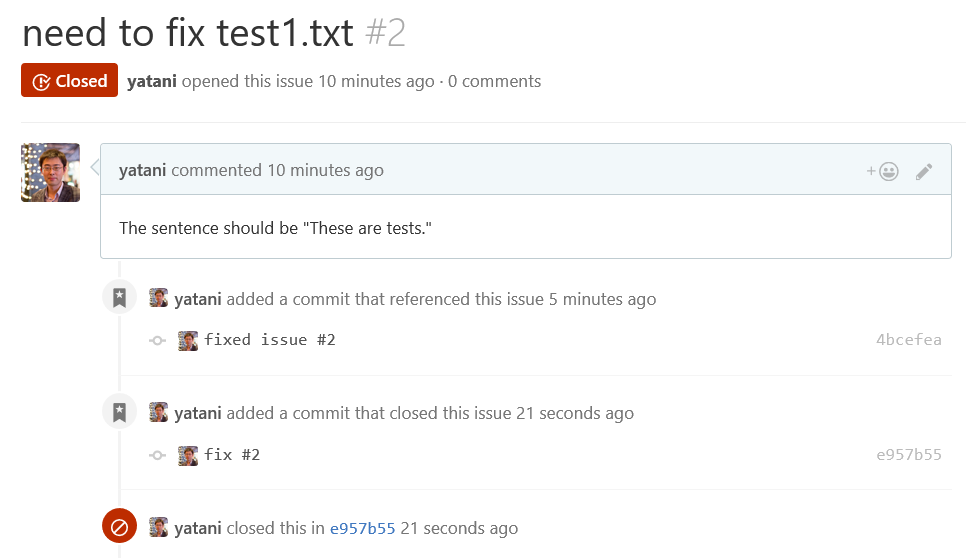Click the add reaction smiley icon
The height and width of the screenshot is (558, 966).
point(882,171)
